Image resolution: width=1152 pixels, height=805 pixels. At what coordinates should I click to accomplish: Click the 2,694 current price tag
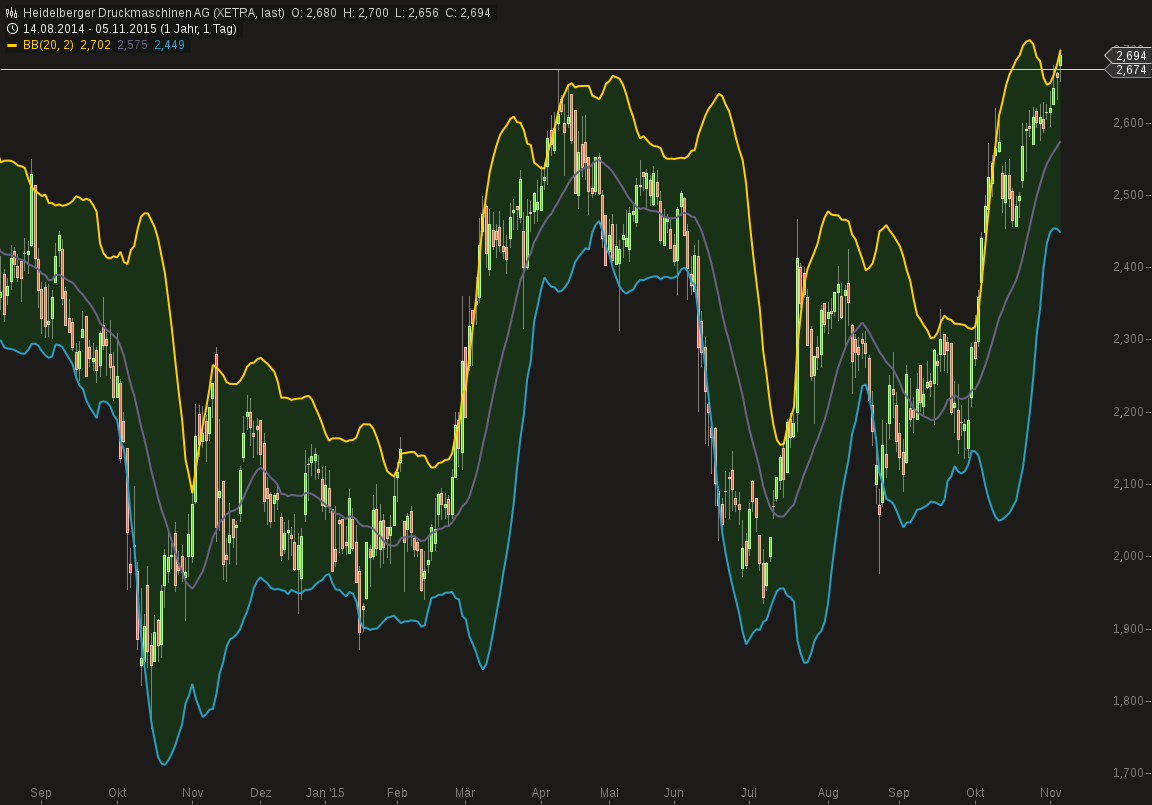pyautogui.click(x=1127, y=56)
